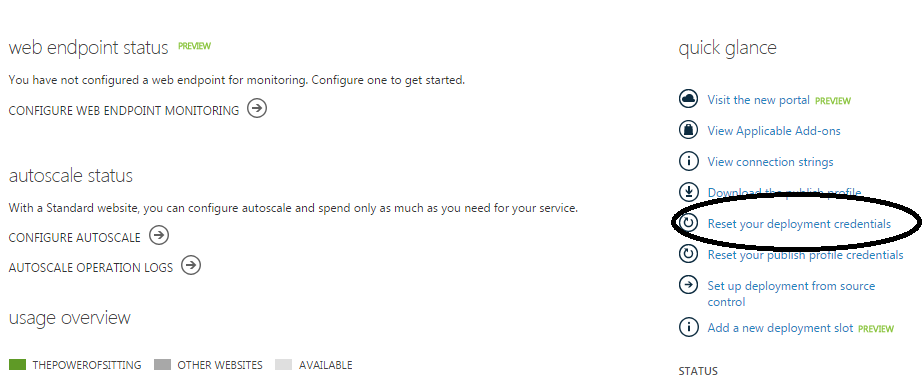
Task: Open the View Applicable Add-ons link
Action: pyautogui.click(x=774, y=131)
